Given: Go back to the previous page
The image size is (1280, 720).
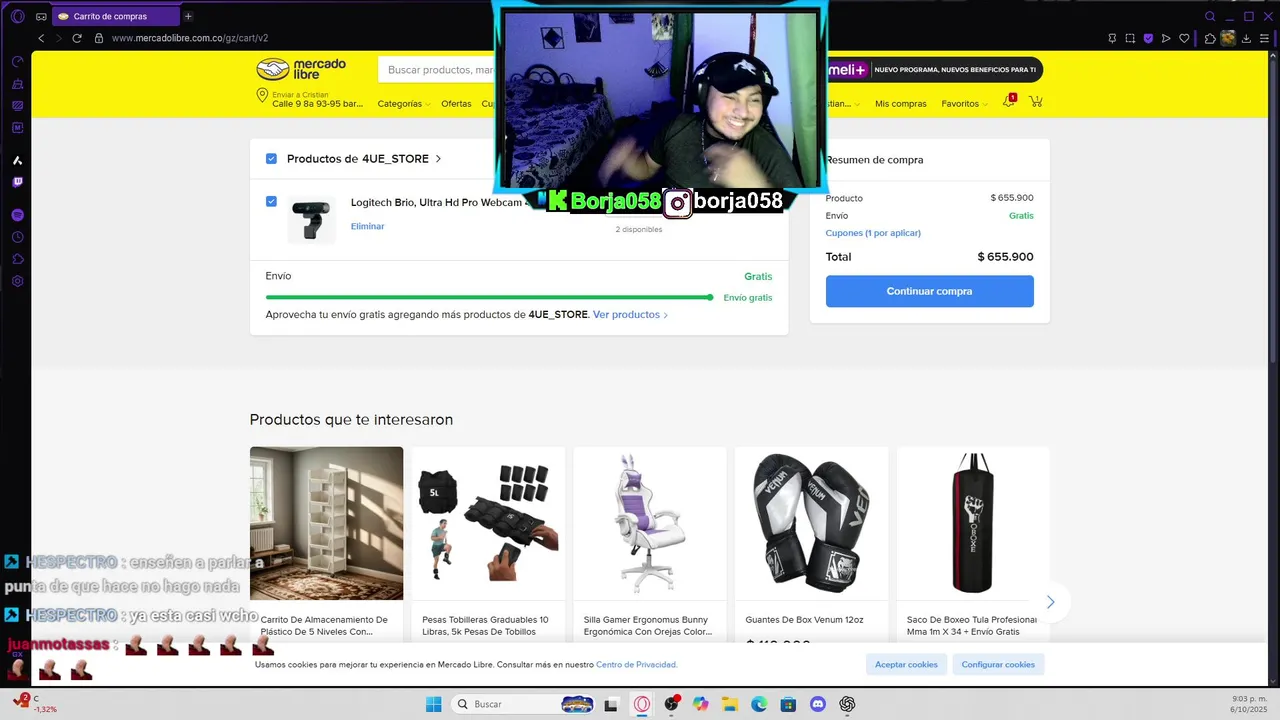Looking at the screenshot, I should [41, 38].
